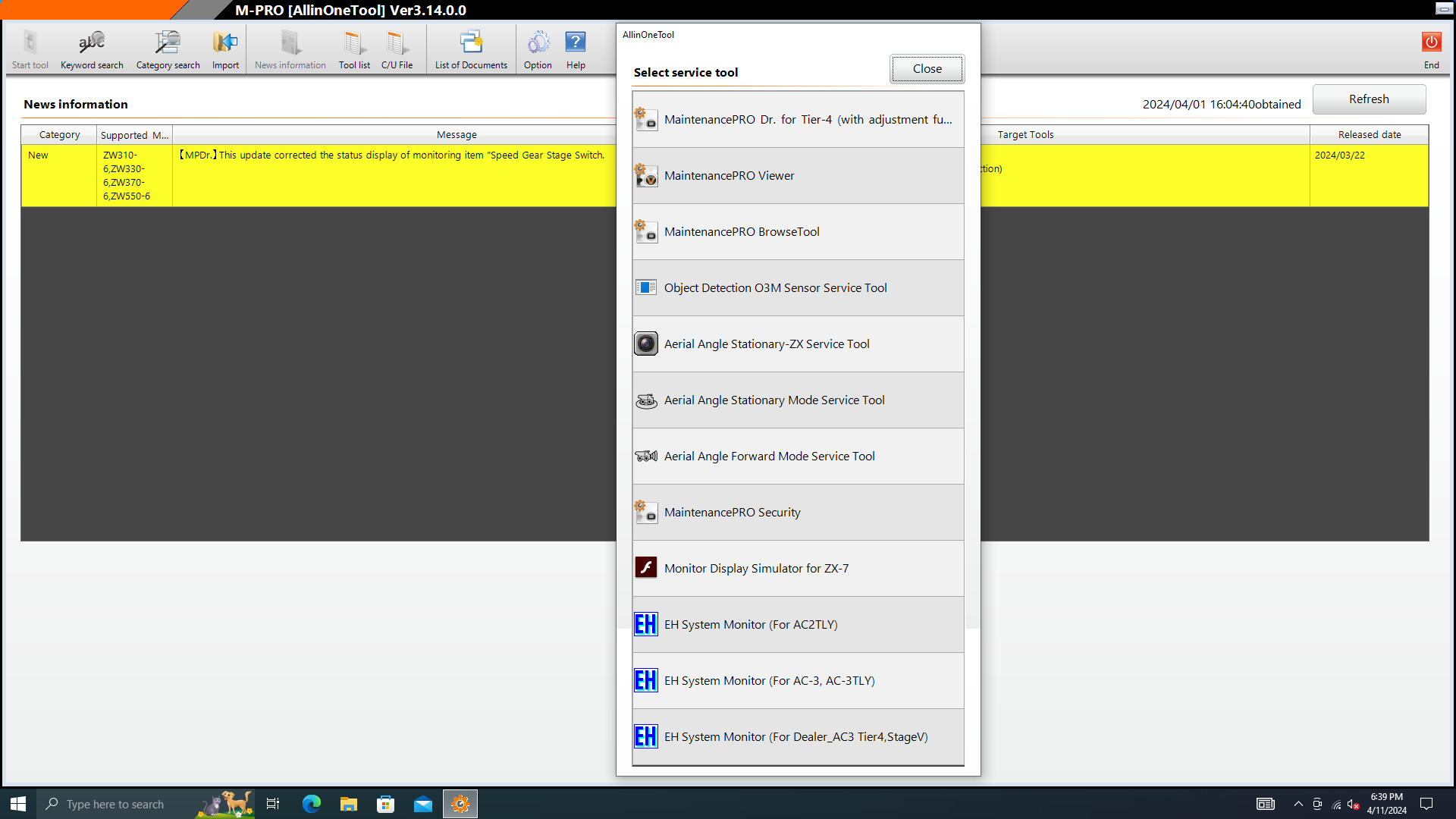Click the M-PRO app taskbar icon
This screenshot has width=1456, height=819.
tap(460, 804)
